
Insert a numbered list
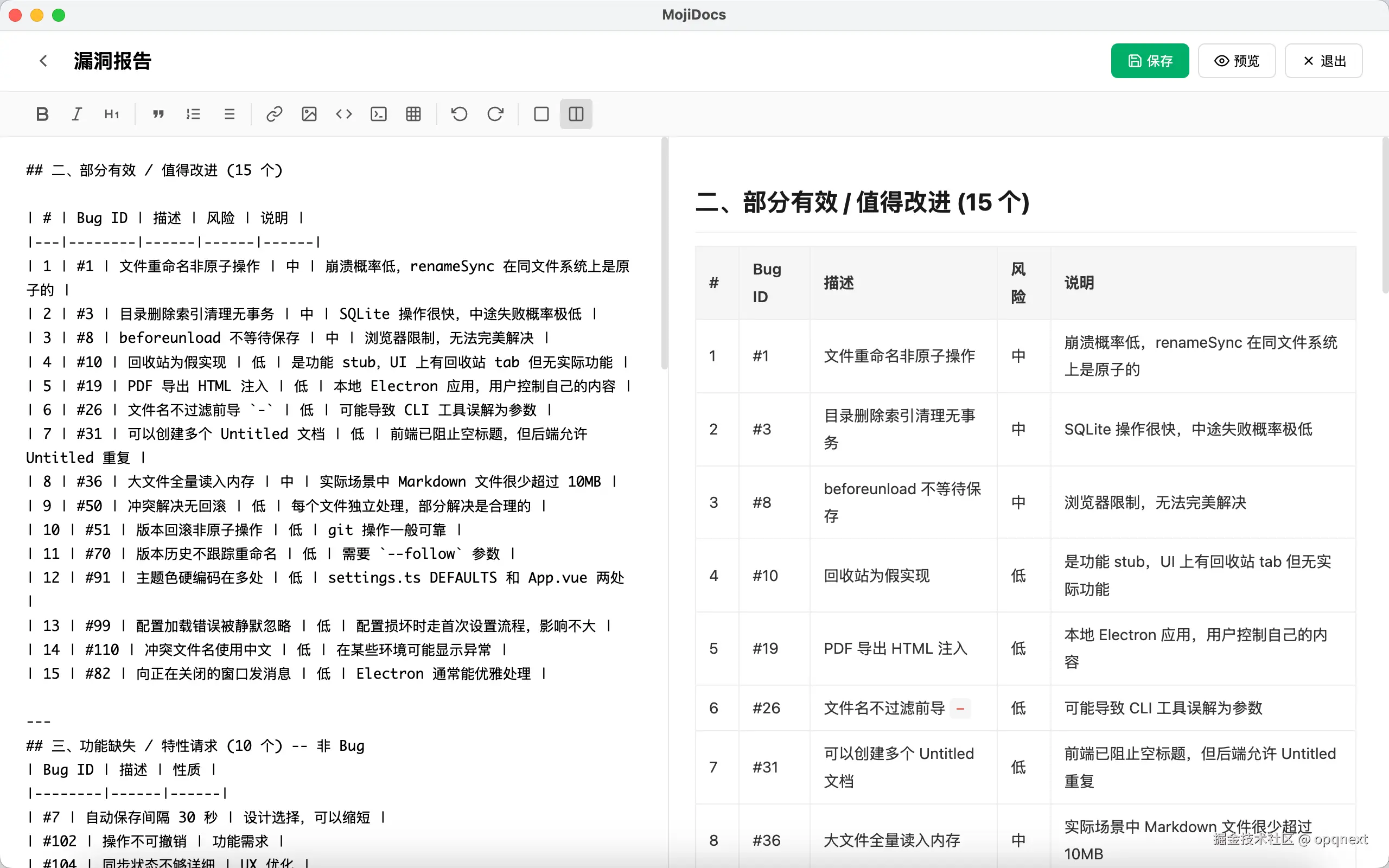[193, 114]
